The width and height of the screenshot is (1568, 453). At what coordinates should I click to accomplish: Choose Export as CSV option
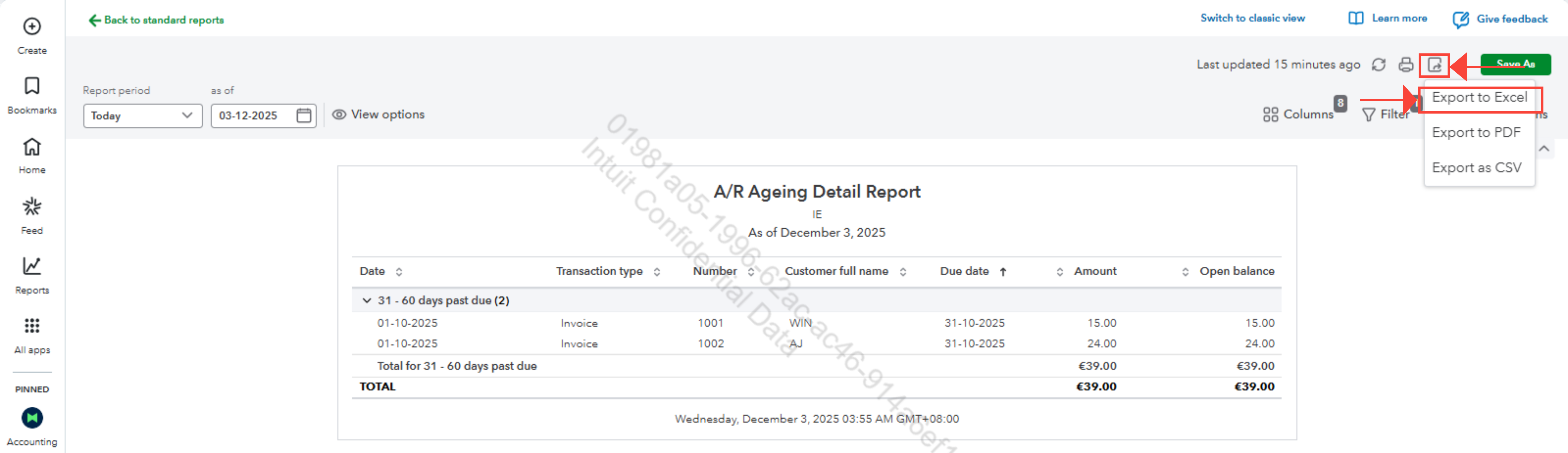[1476, 168]
